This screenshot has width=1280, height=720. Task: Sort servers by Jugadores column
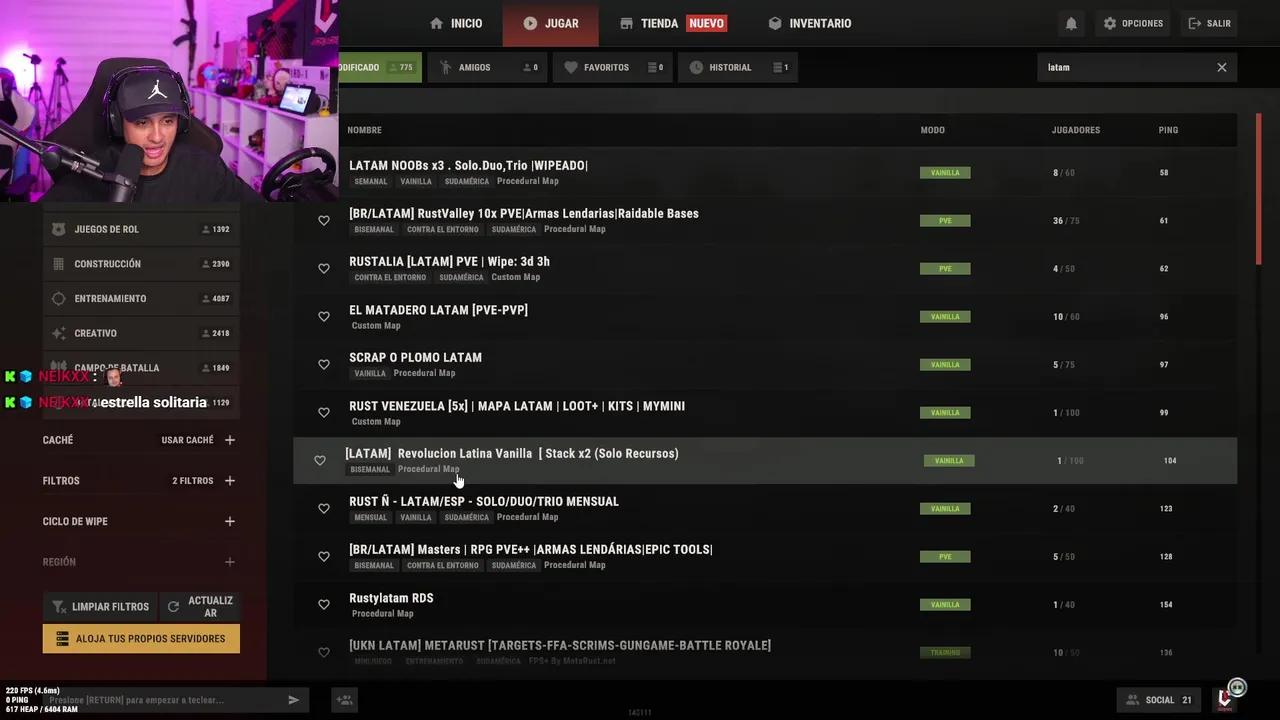tap(1075, 130)
